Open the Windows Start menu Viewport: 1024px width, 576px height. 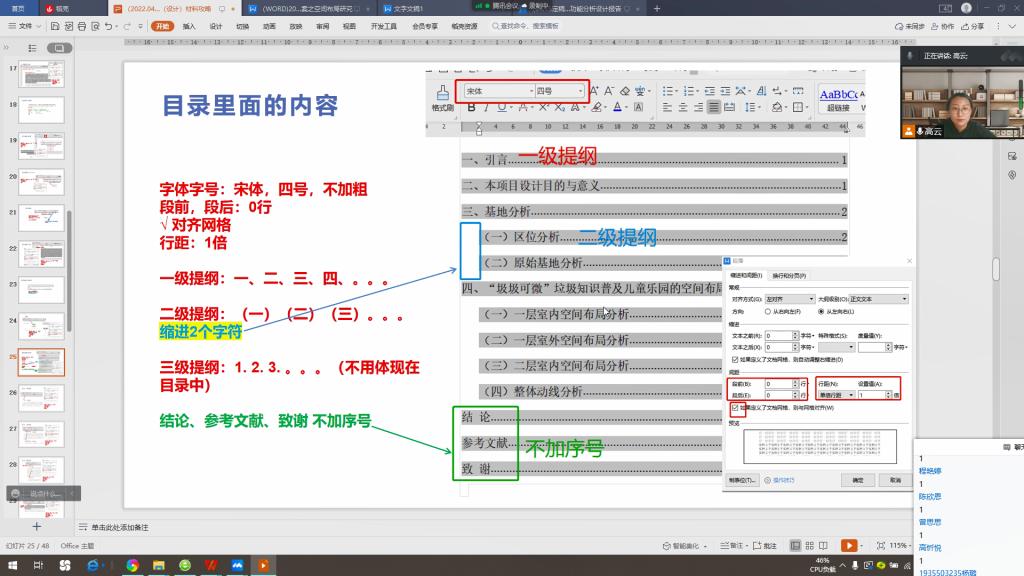12,565
